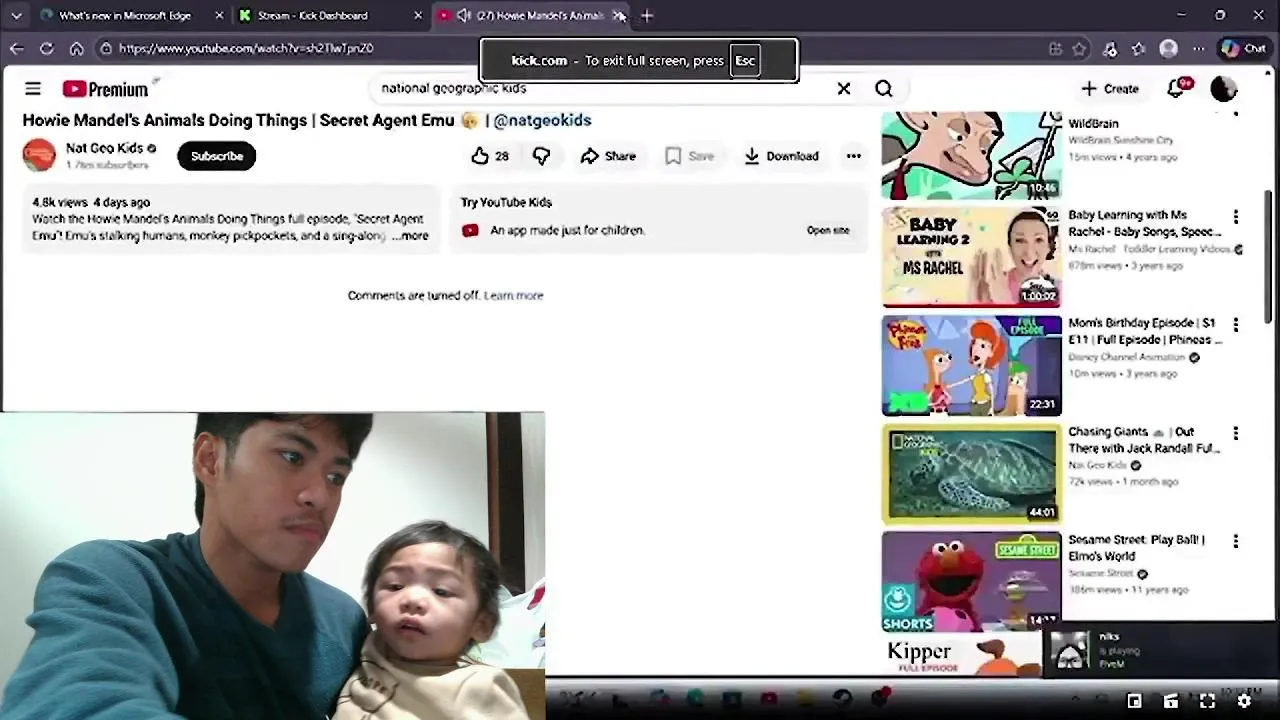Refresh the browser page
Image resolution: width=1280 pixels, height=720 pixels.
(x=46, y=48)
